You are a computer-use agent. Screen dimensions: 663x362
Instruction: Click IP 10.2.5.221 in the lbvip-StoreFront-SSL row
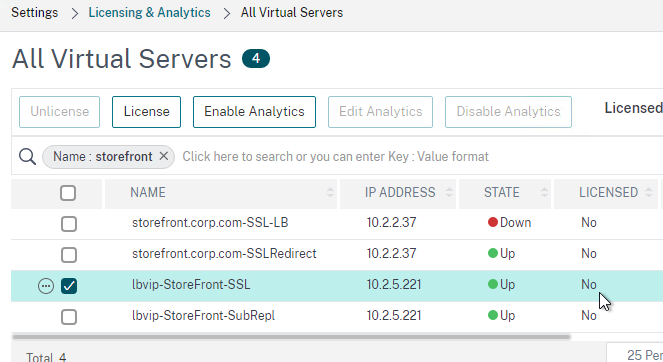(x=394, y=285)
